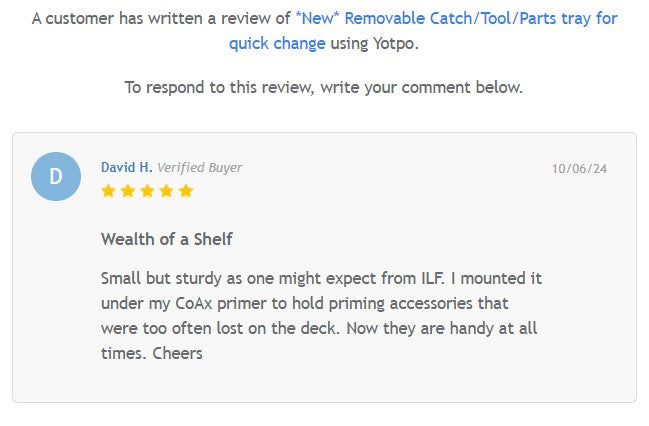Click the "Wealth of a Shelf" review title
This screenshot has height=426, width=649.
coord(167,239)
